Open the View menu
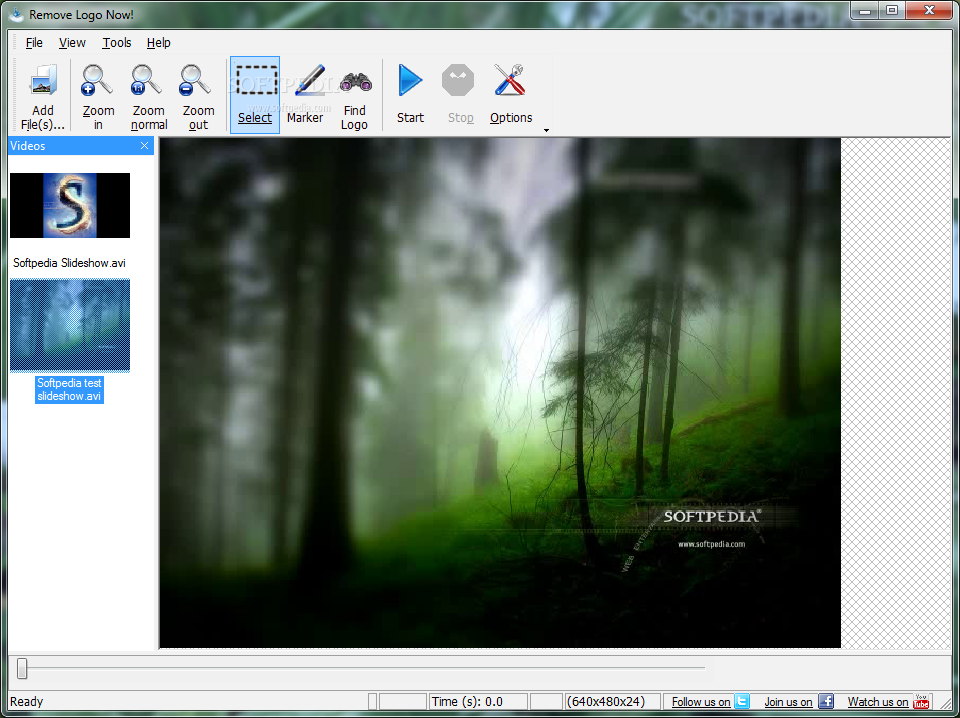This screenshot has height=718, width=960. coord(72,43)
